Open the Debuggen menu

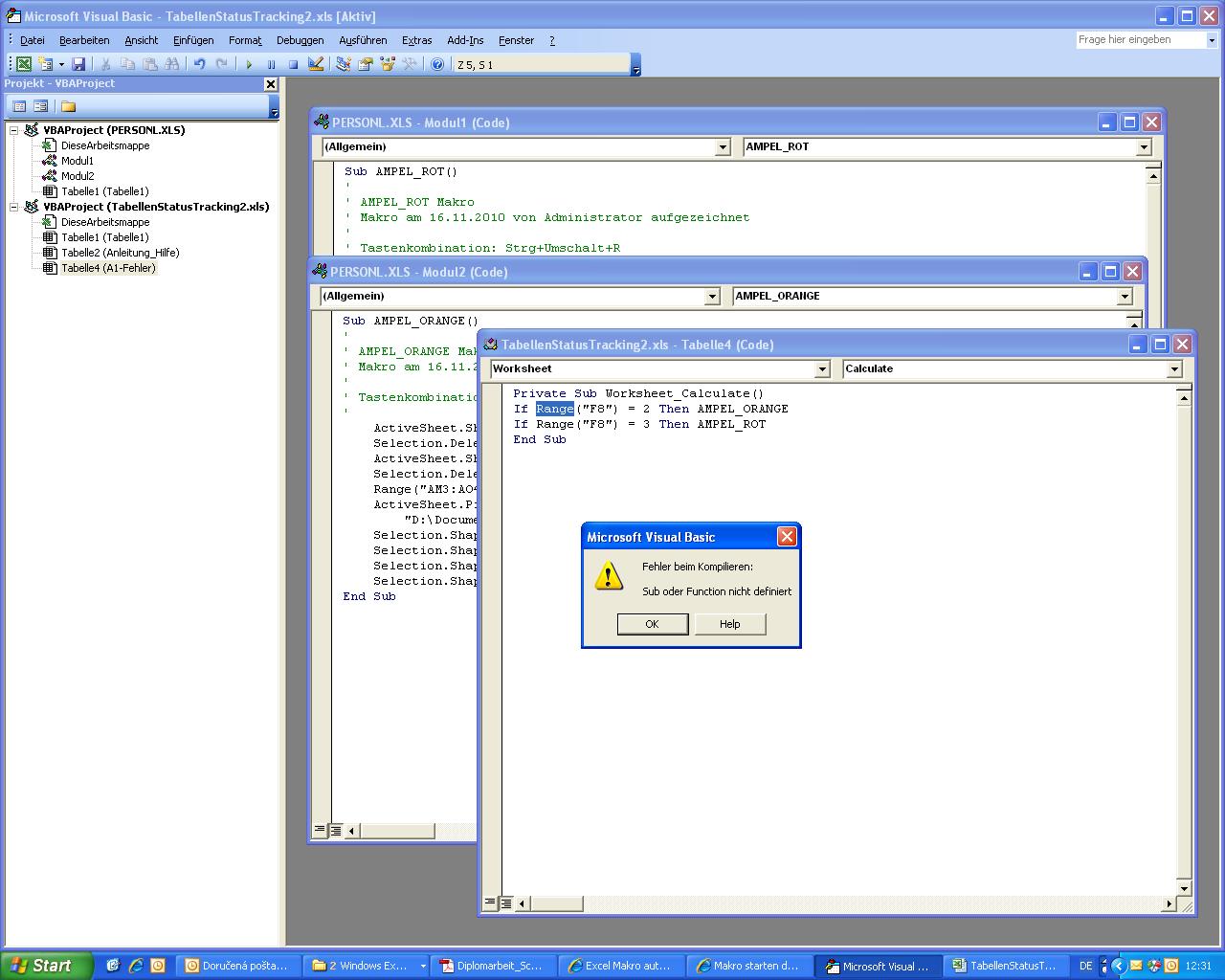[301, 40]
